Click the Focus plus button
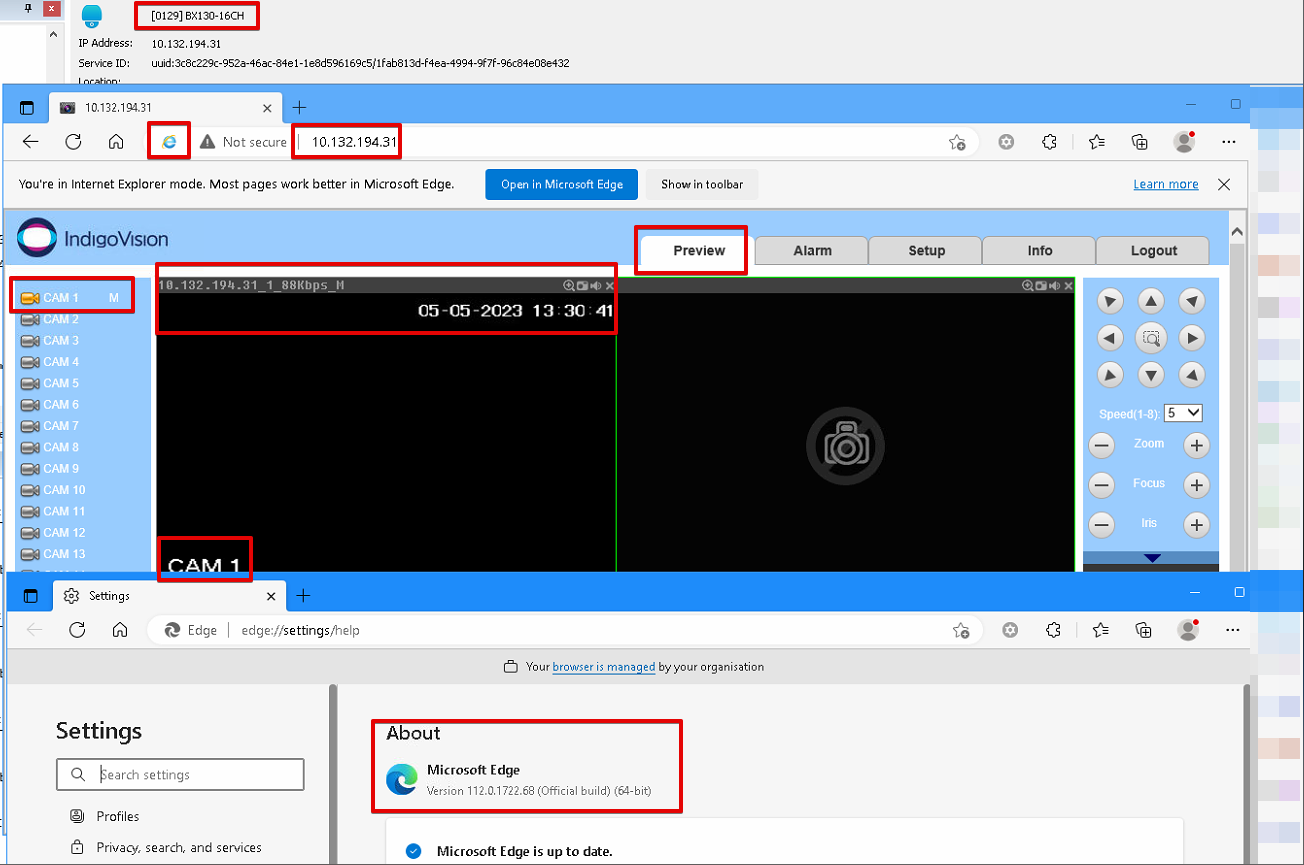This screenshot has width=1304, height=865. point(1196,485)
